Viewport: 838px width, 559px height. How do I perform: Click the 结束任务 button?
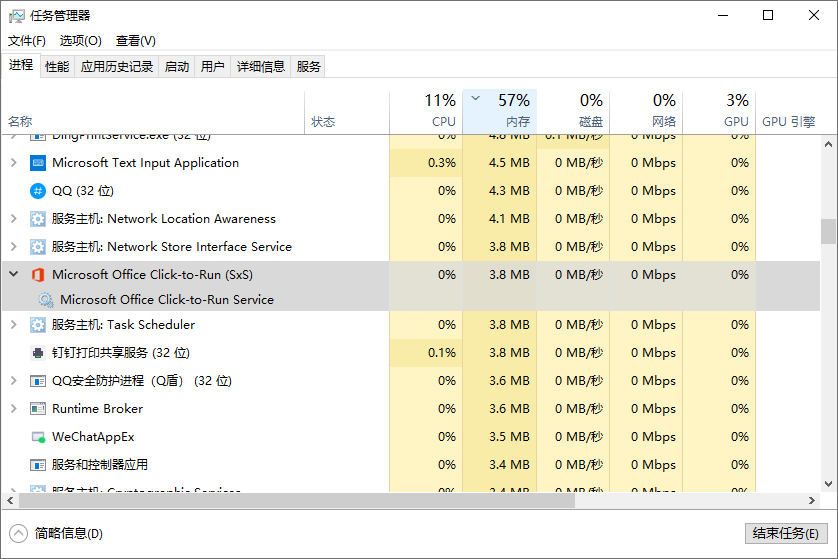pos(786,533)
